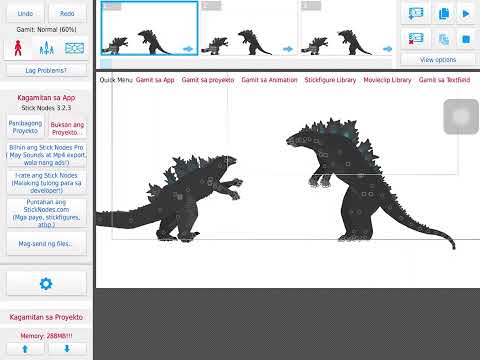Click the paste frame icon
This screenshot has height=360, width=480.
point(444,39)
